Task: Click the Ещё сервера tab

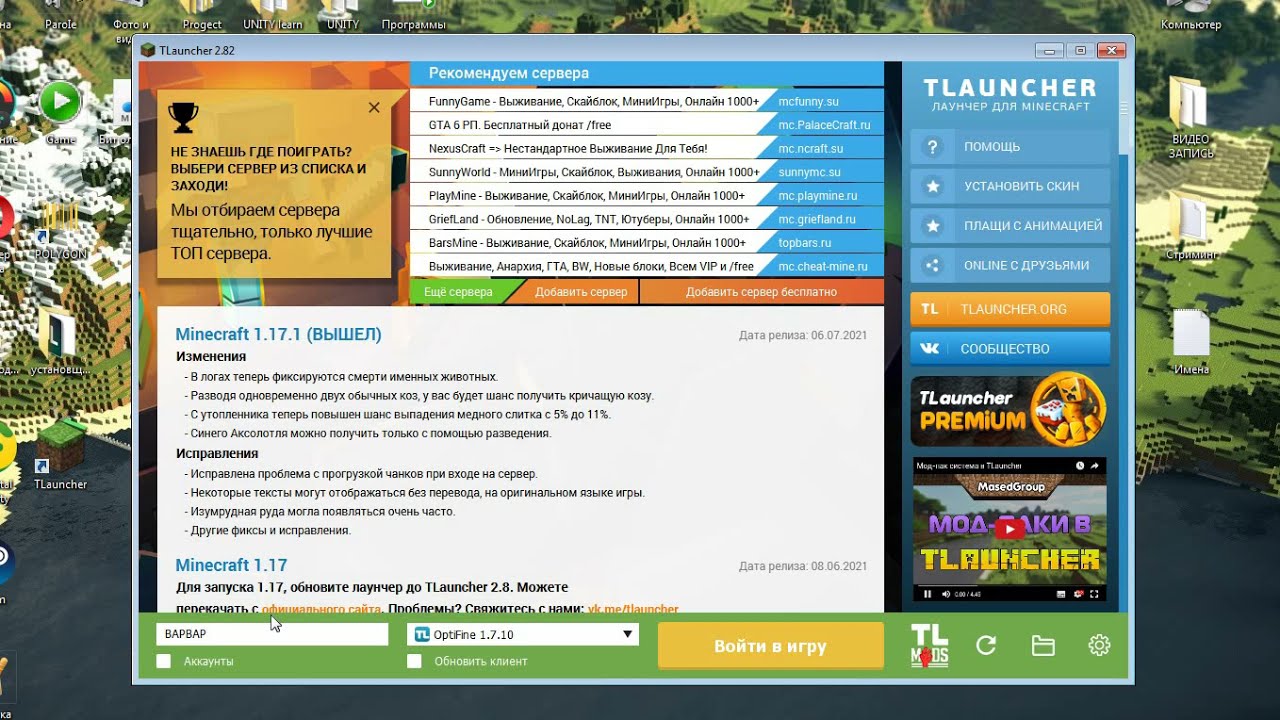Action: click(458, 292)
